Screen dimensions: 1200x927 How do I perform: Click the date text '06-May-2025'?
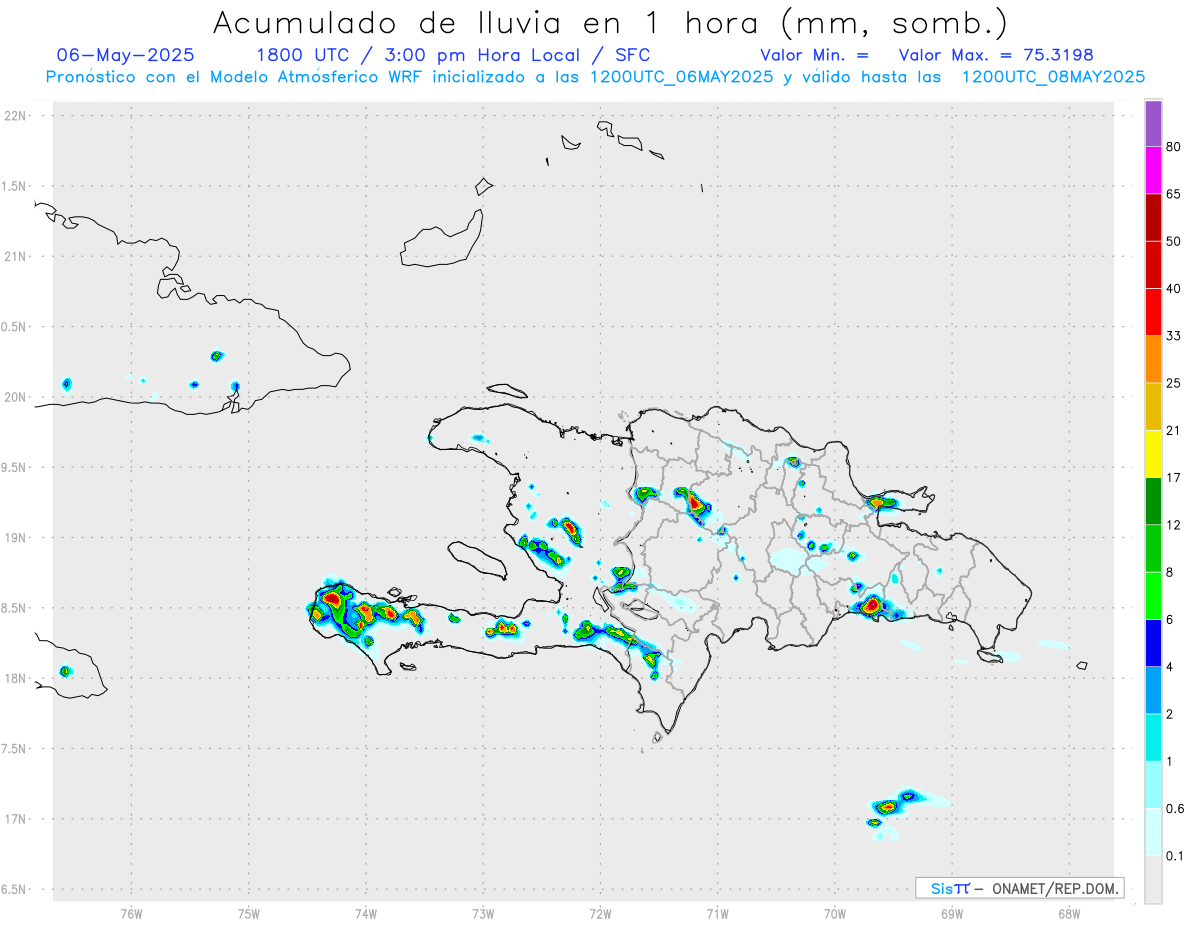point(126,55)
